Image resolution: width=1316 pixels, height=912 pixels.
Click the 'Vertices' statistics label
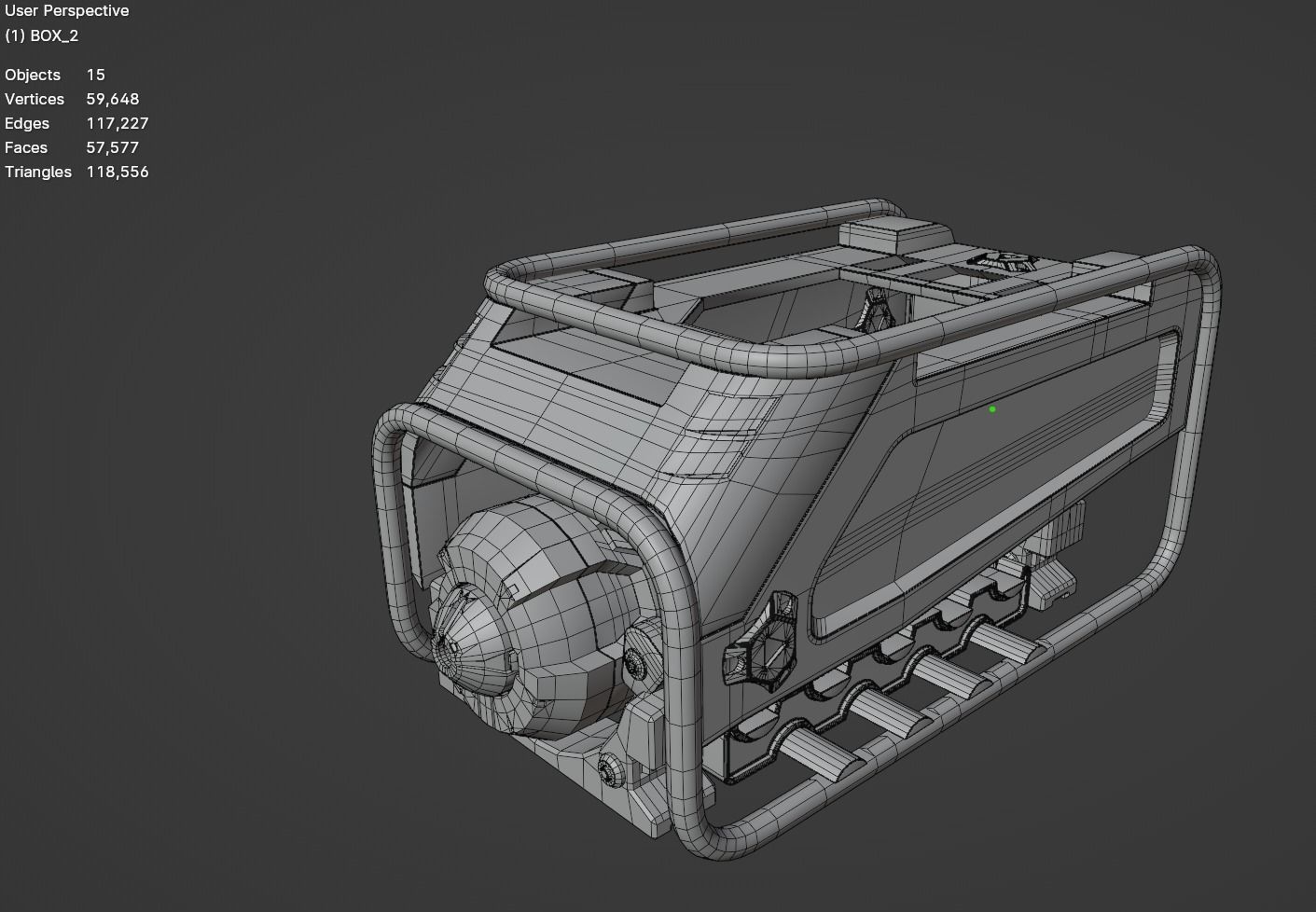coord(35,99)
